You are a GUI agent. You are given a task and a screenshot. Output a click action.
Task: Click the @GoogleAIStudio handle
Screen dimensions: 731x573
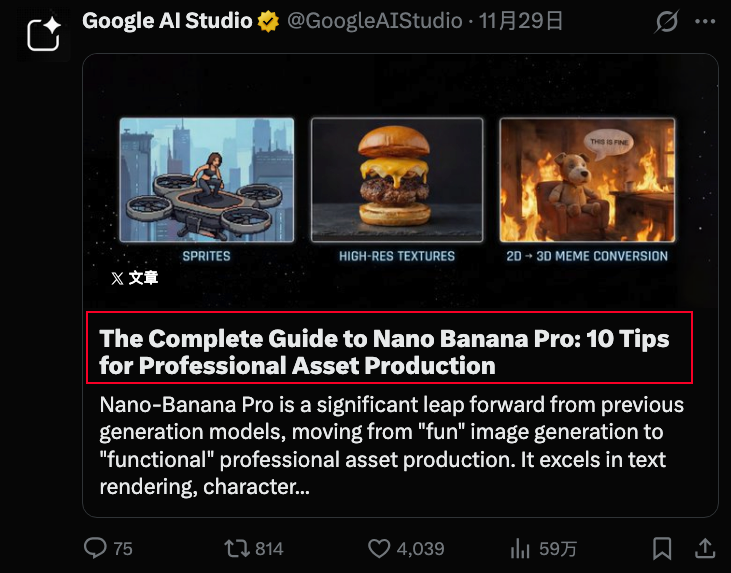coord(376,21)
